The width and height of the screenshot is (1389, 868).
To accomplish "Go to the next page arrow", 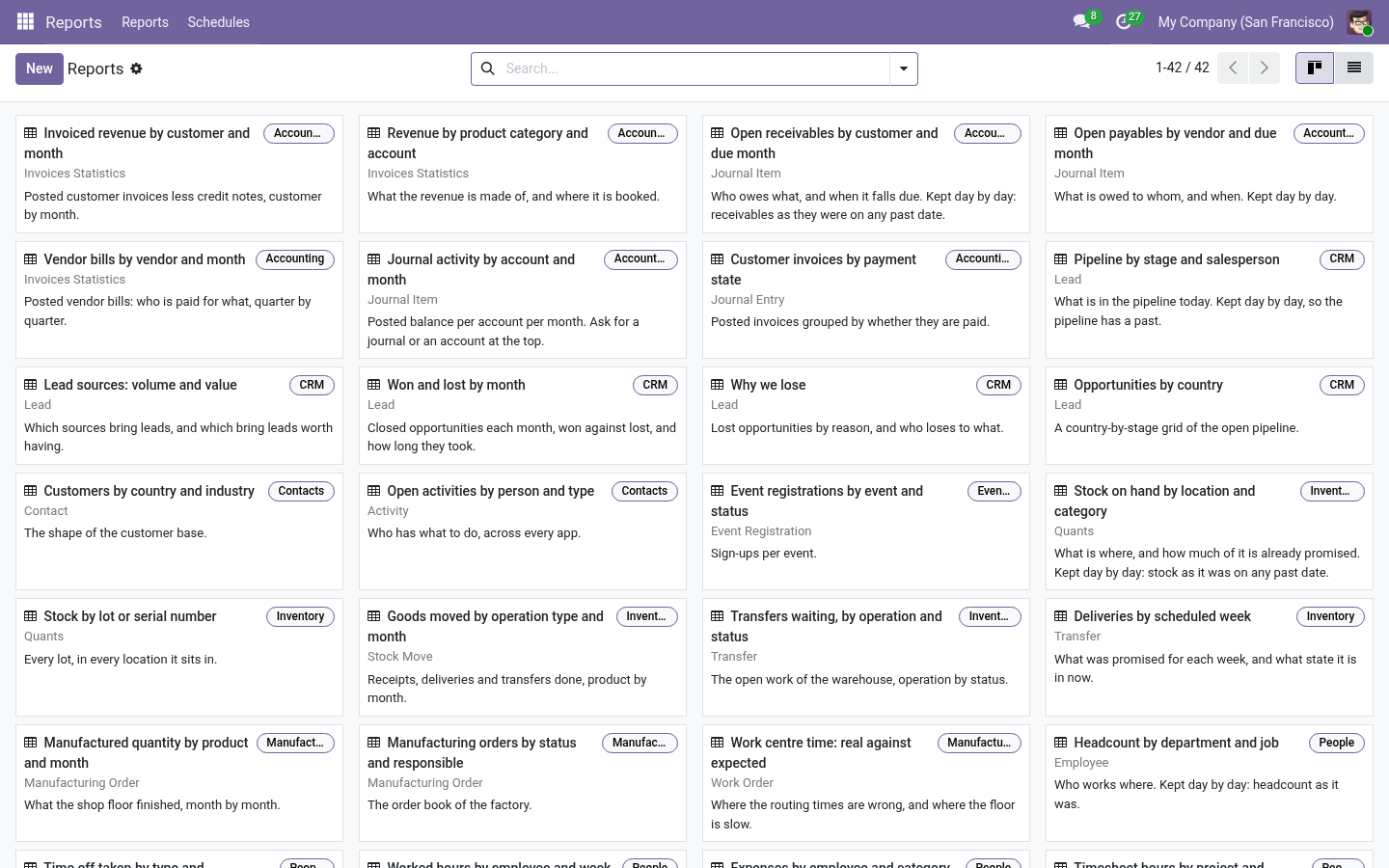I will (x=1264, y=68).
